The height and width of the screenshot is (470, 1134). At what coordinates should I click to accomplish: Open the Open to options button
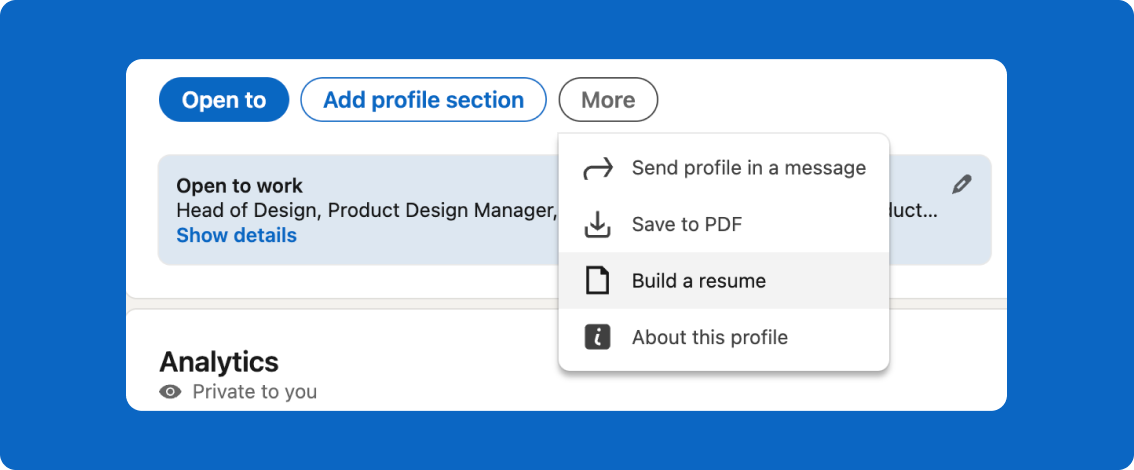point(224,100)
